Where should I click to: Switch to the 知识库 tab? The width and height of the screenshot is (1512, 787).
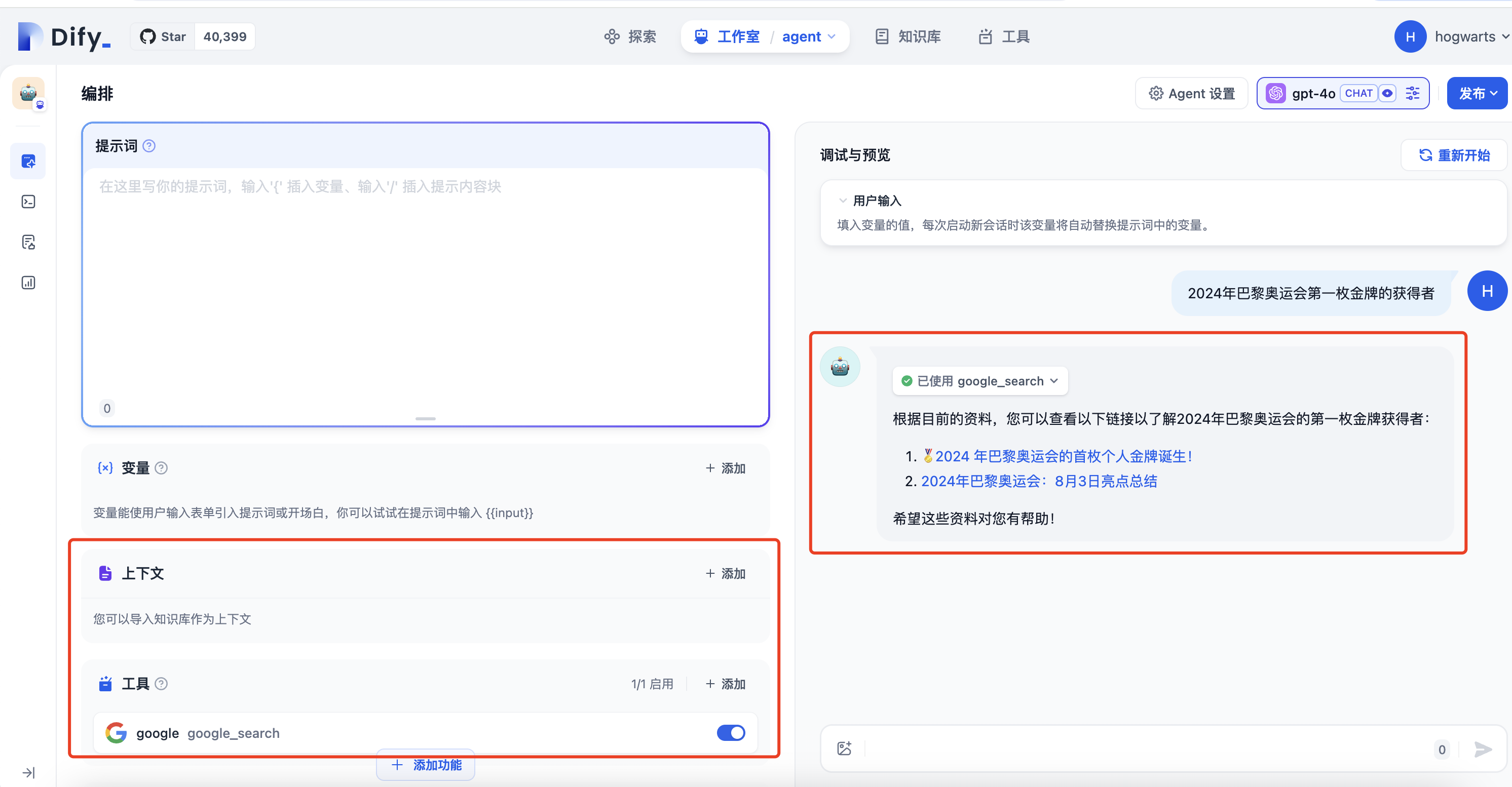918,36
